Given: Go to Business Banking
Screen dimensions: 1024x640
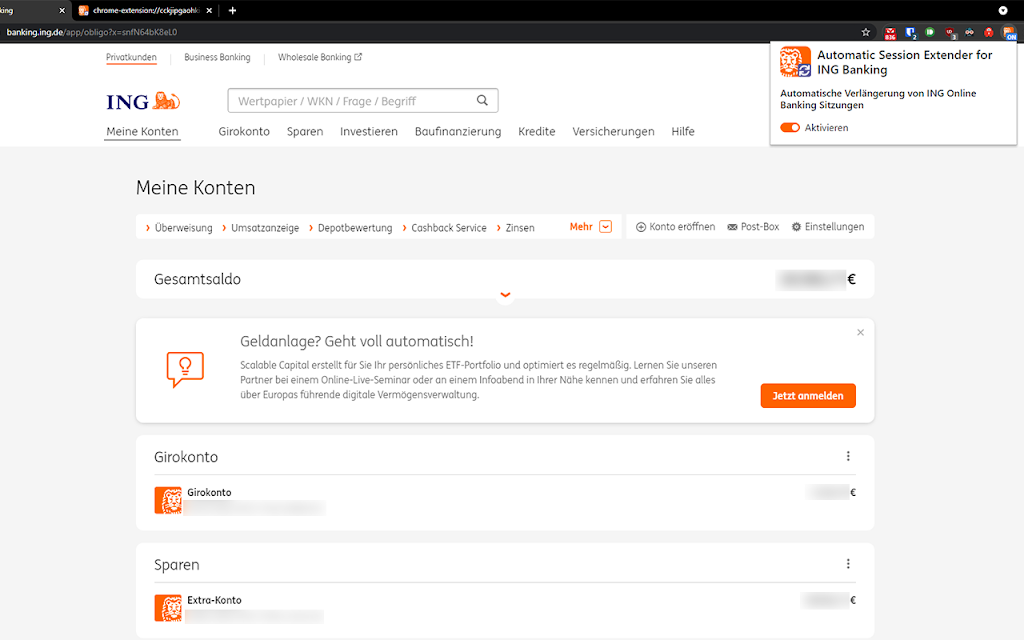Looking at the screenshot, I should (217, 57).
